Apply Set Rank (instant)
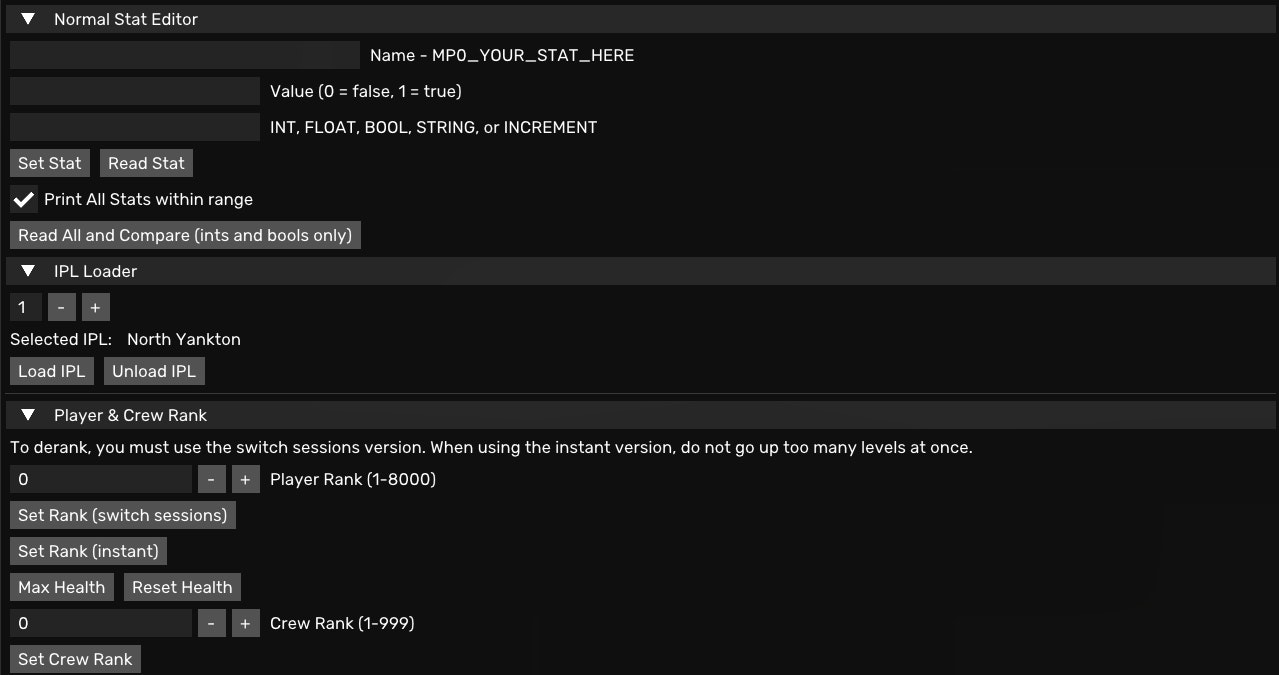The width and height of the screenshot is (1279, 675). coord(88,551)
